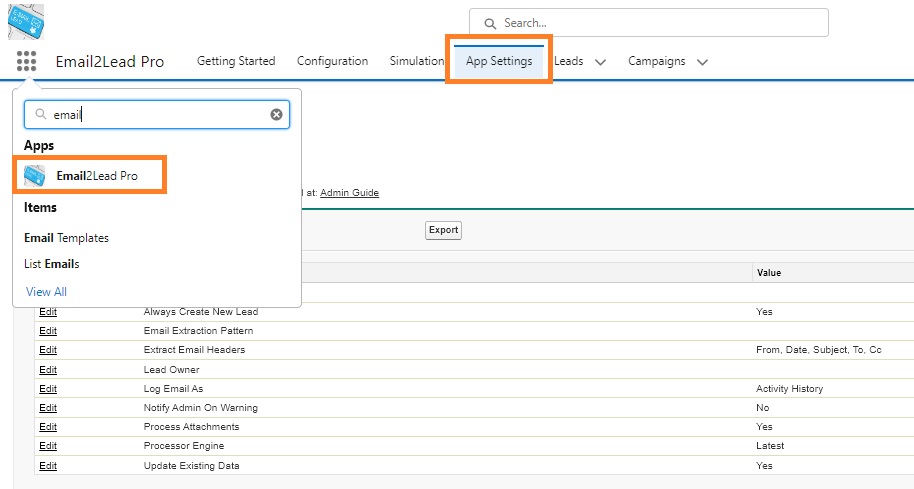Screen dimensions: 914x489
Task: Click the global Search field
Action: click(x=649, y=23)
